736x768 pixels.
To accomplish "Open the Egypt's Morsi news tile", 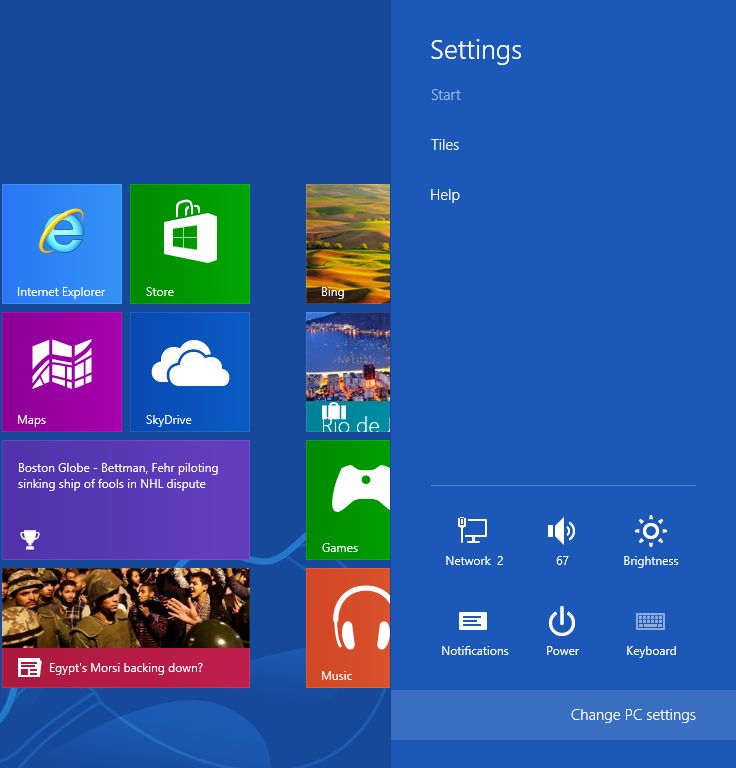I will point(126,628).
